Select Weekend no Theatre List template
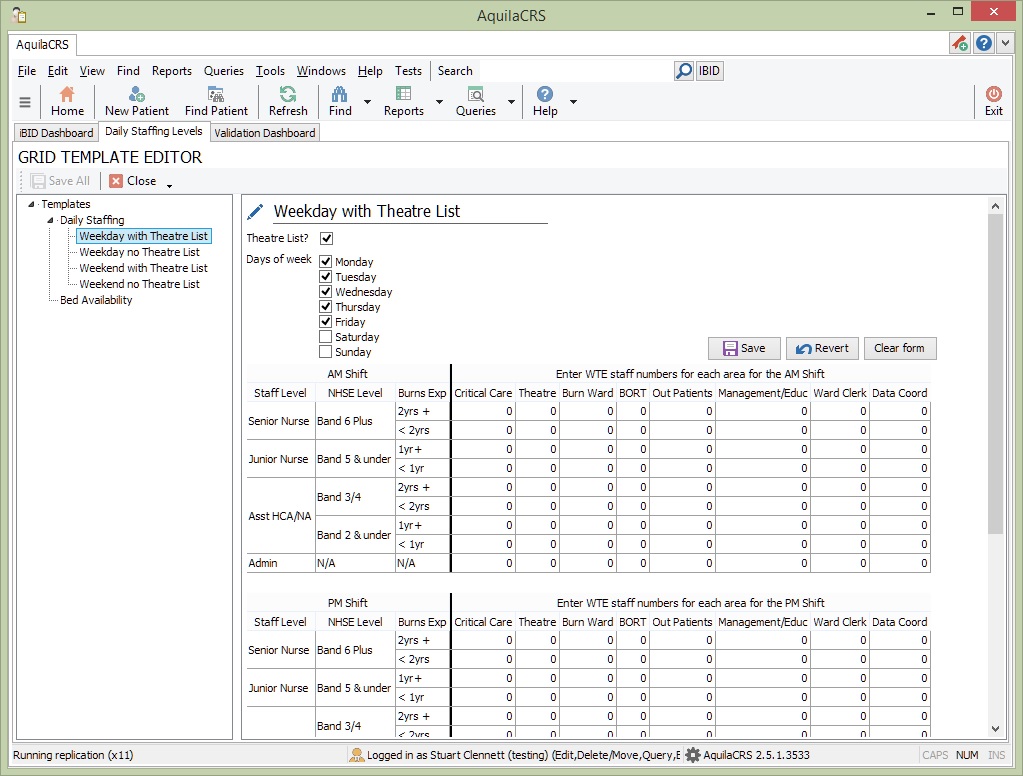Screen dimensions: 1023x776 coord(139,284)
